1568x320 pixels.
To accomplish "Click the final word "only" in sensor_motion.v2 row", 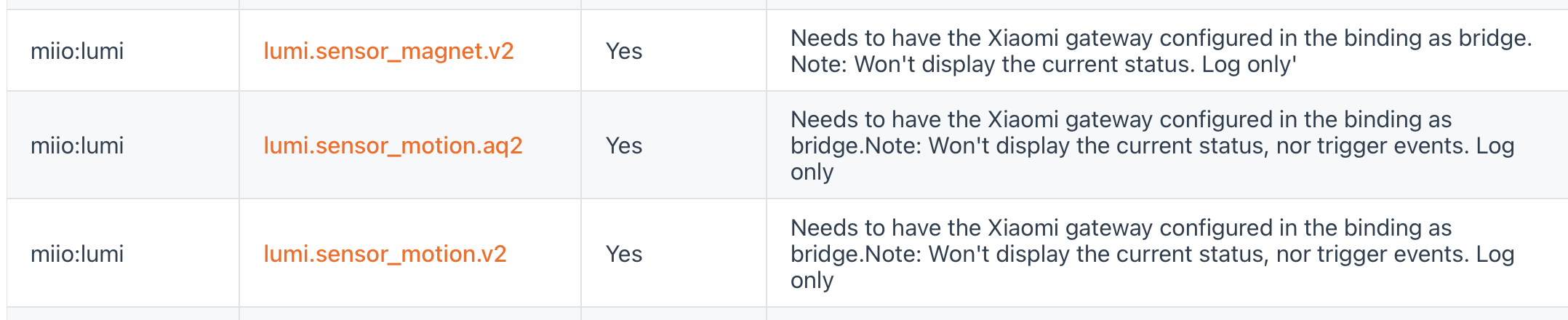I will tap(812, 281).
